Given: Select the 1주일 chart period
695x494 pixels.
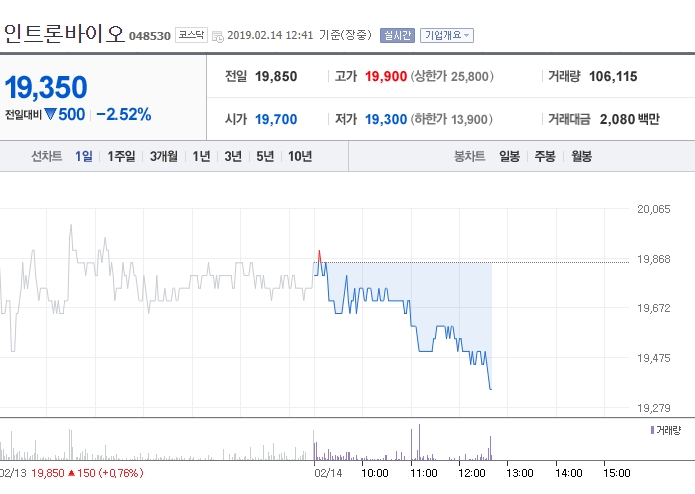Looking at the screenshot, I should [x=121, y=156].
